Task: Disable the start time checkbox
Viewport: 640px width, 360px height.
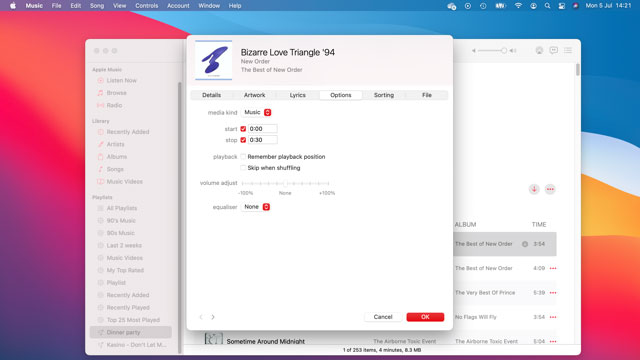Action: pos(243,129)
